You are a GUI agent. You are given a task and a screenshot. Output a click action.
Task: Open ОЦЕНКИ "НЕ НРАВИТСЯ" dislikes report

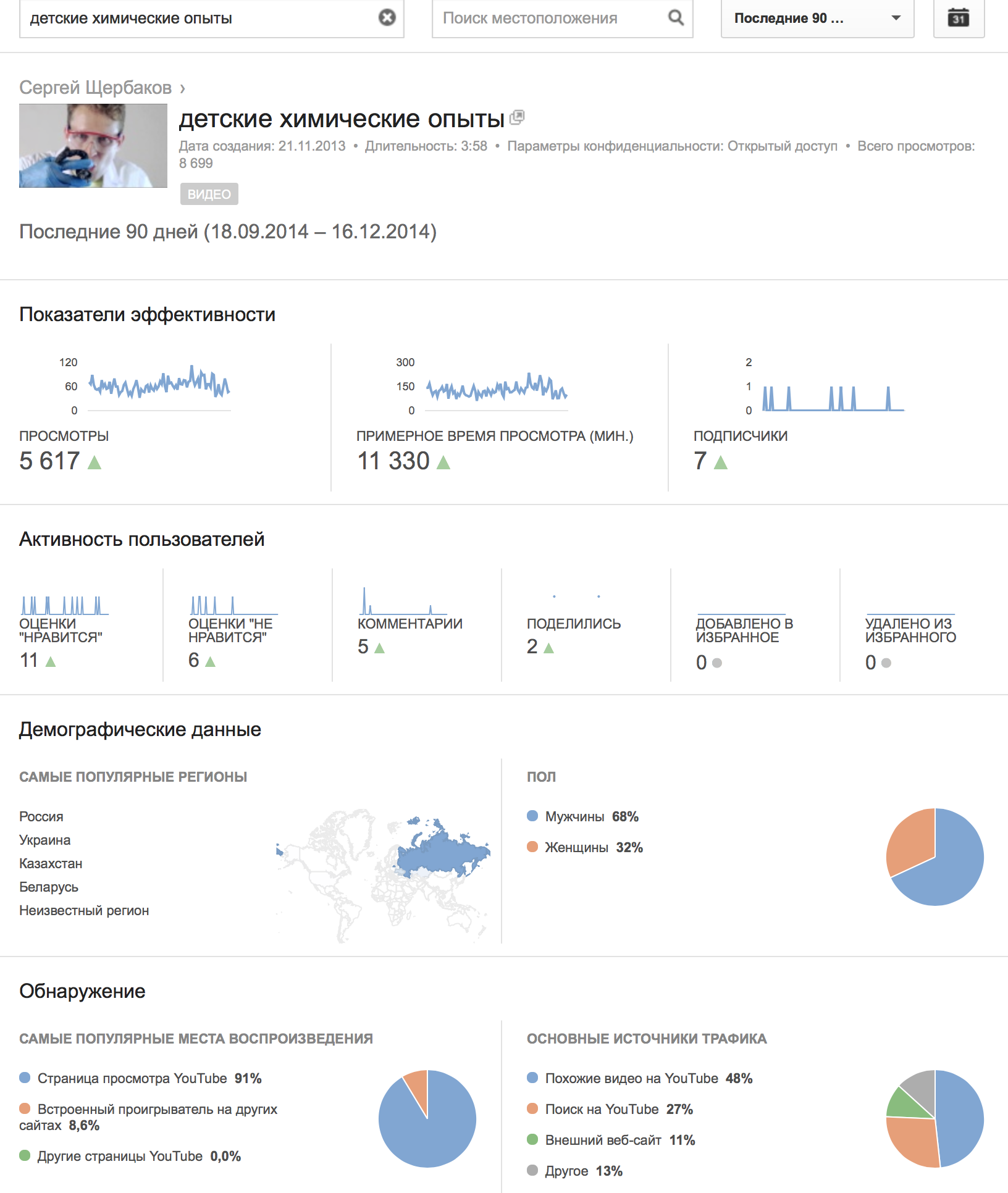point(230,630)
